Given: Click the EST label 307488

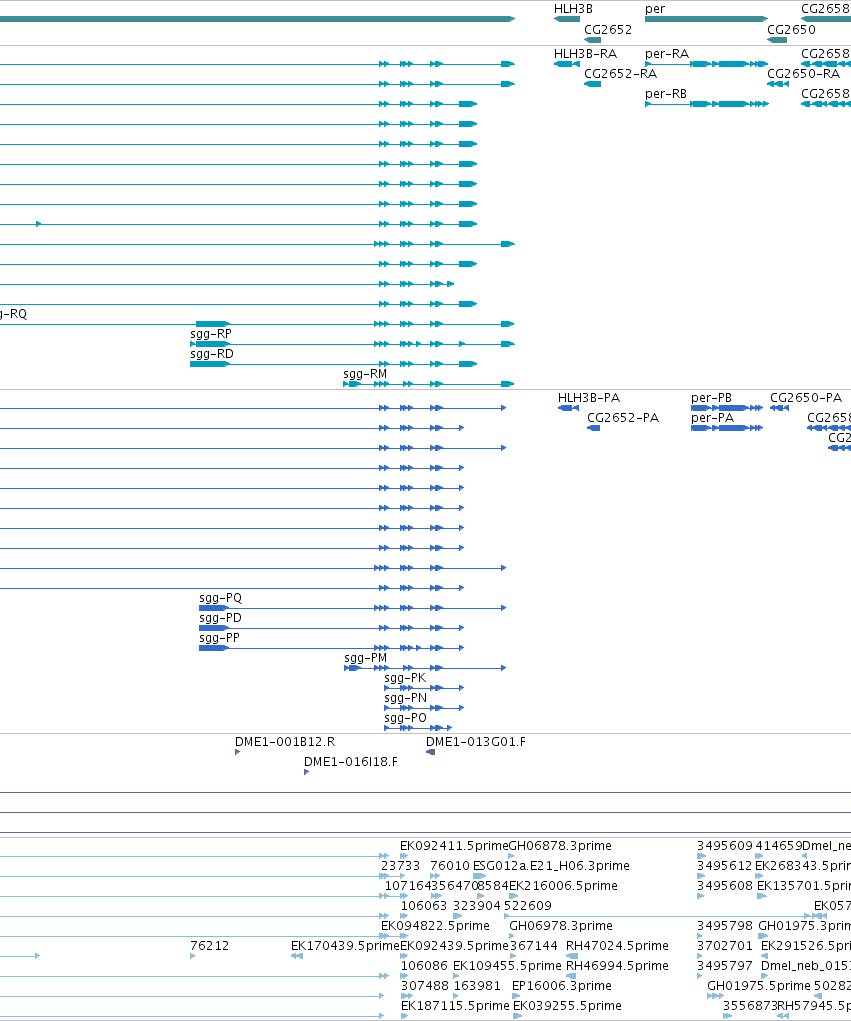Looking at the screenshot, I should click(x=425, y=986).
